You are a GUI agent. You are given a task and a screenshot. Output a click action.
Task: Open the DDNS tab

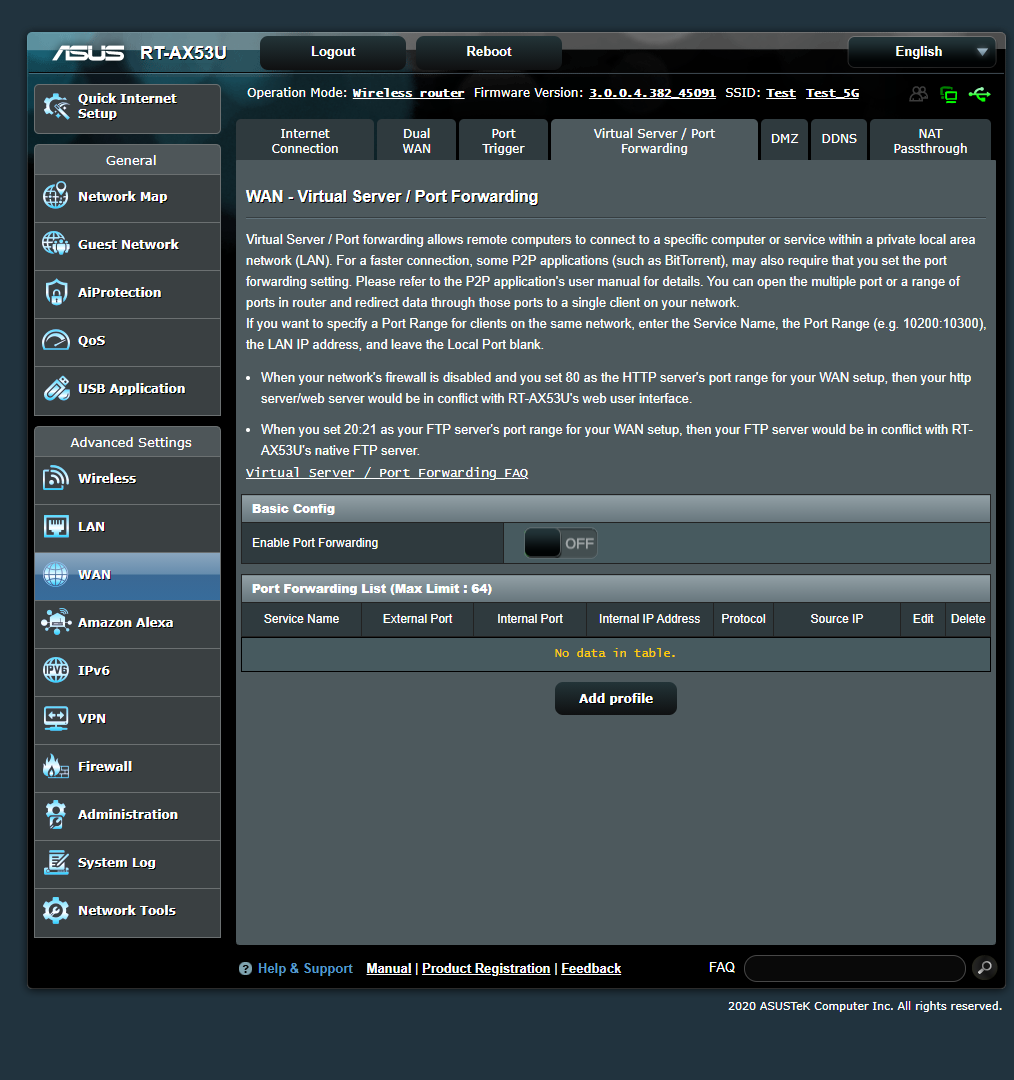(x=839, y=139)
